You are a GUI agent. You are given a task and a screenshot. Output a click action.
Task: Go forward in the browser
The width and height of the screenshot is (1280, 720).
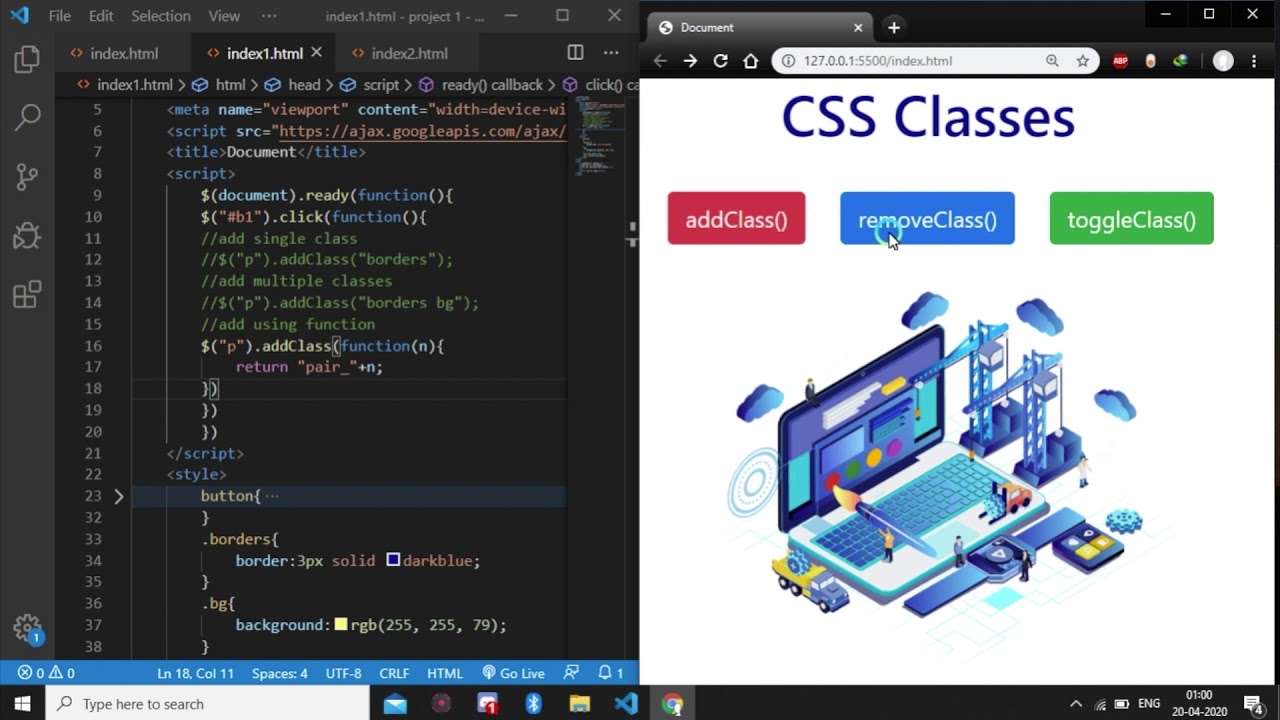coord(690,61)
